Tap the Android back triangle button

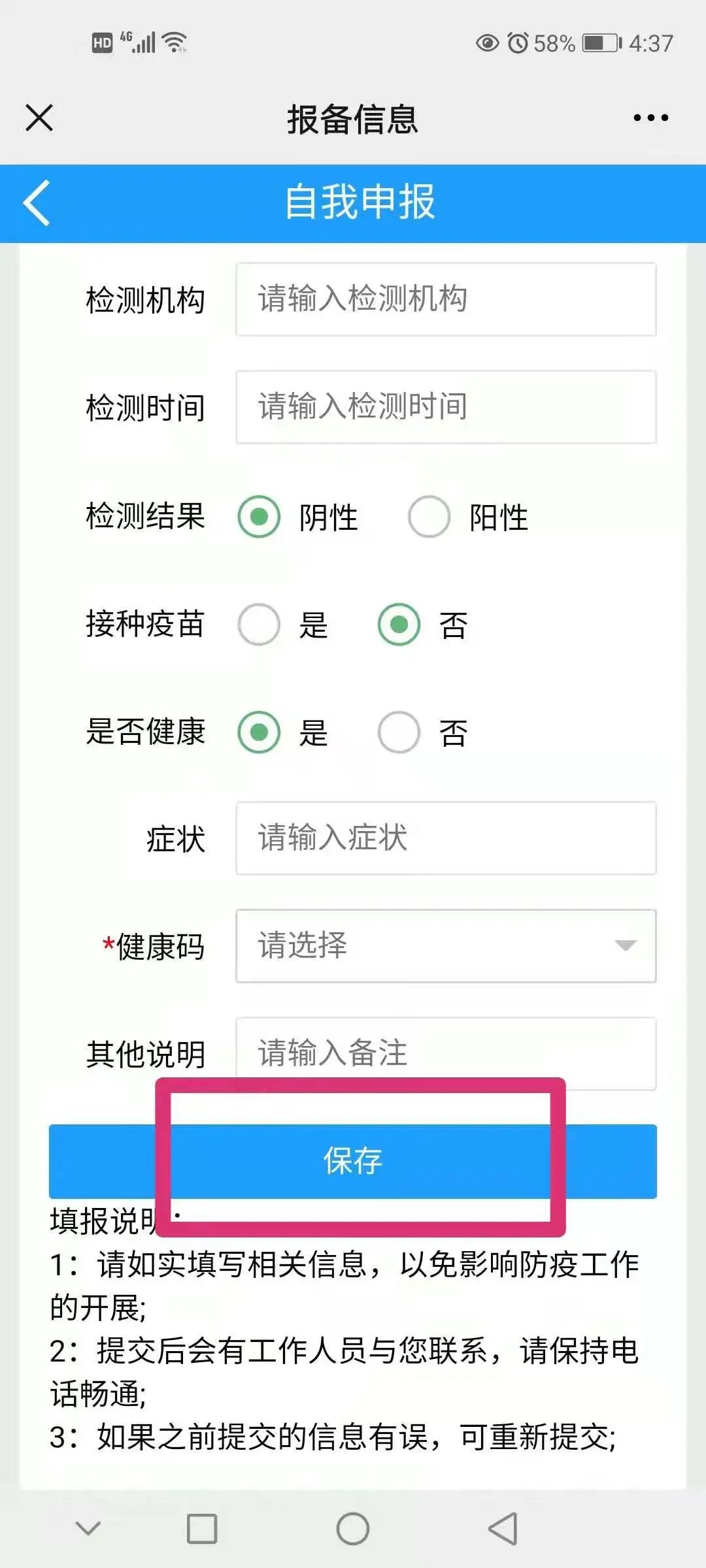click(x=503, y=1529)
